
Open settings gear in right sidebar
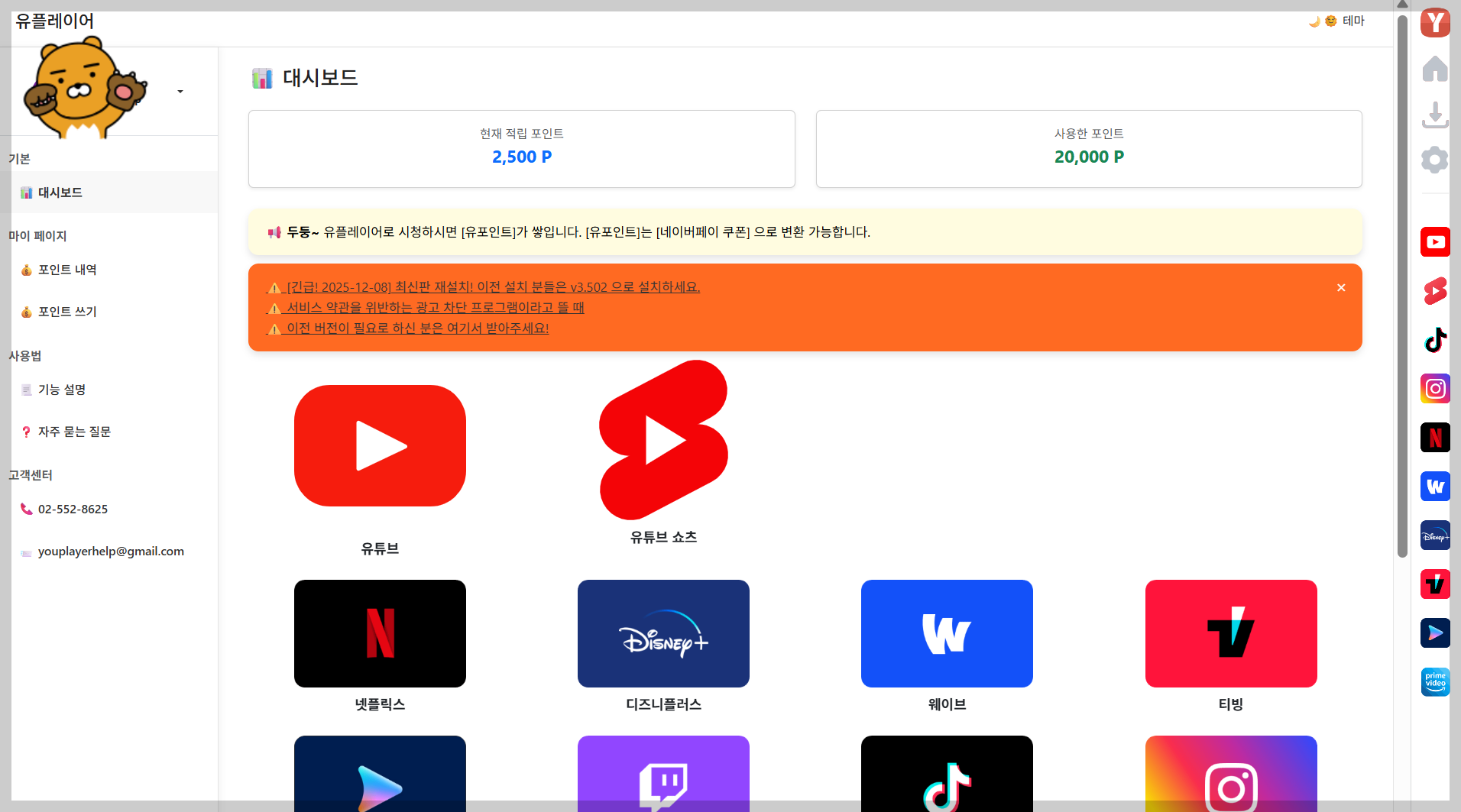(1435, 160)
